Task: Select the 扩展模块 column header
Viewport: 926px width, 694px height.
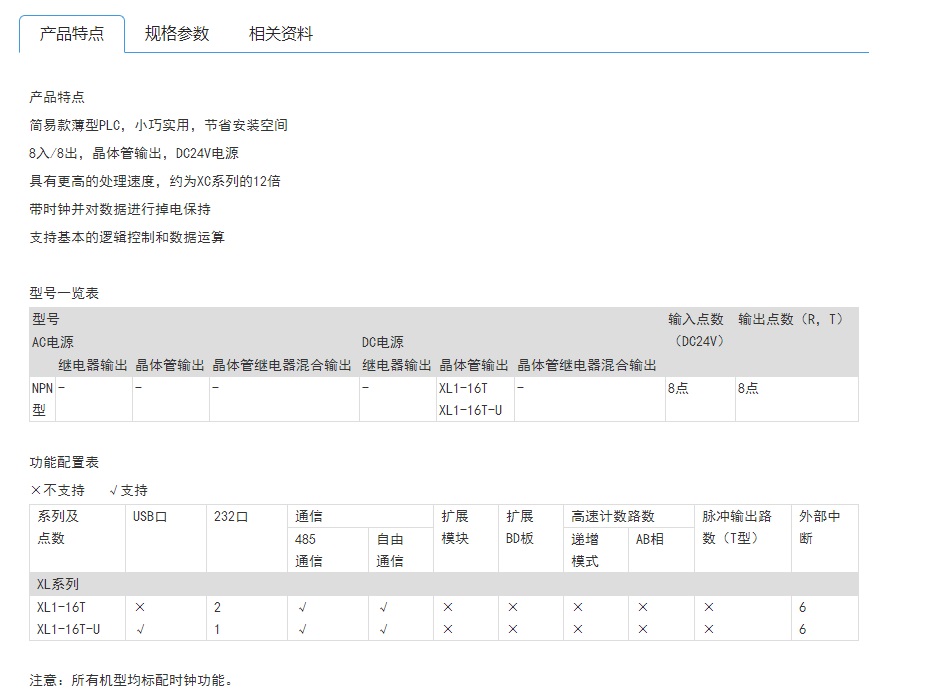Action: (455, 527)
